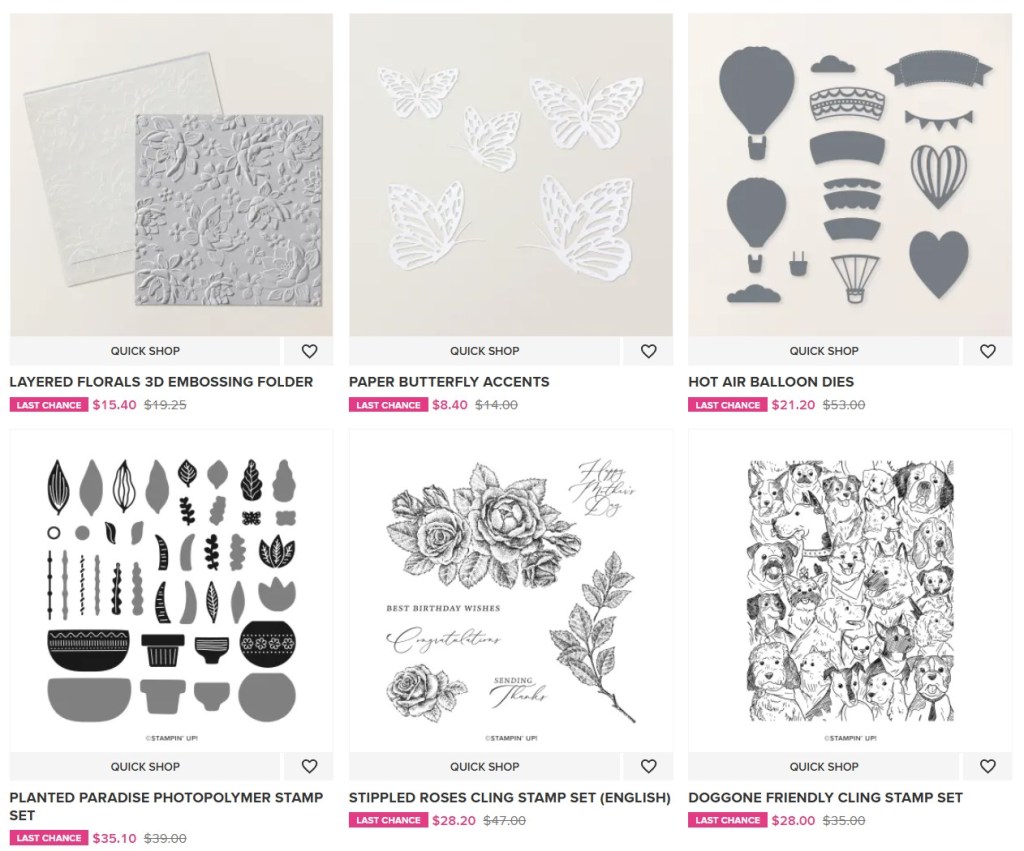Open Quick Shop for Doggone Friendly stamps
The height and width of the screenshot is (851, 1024).
[824, 767]
